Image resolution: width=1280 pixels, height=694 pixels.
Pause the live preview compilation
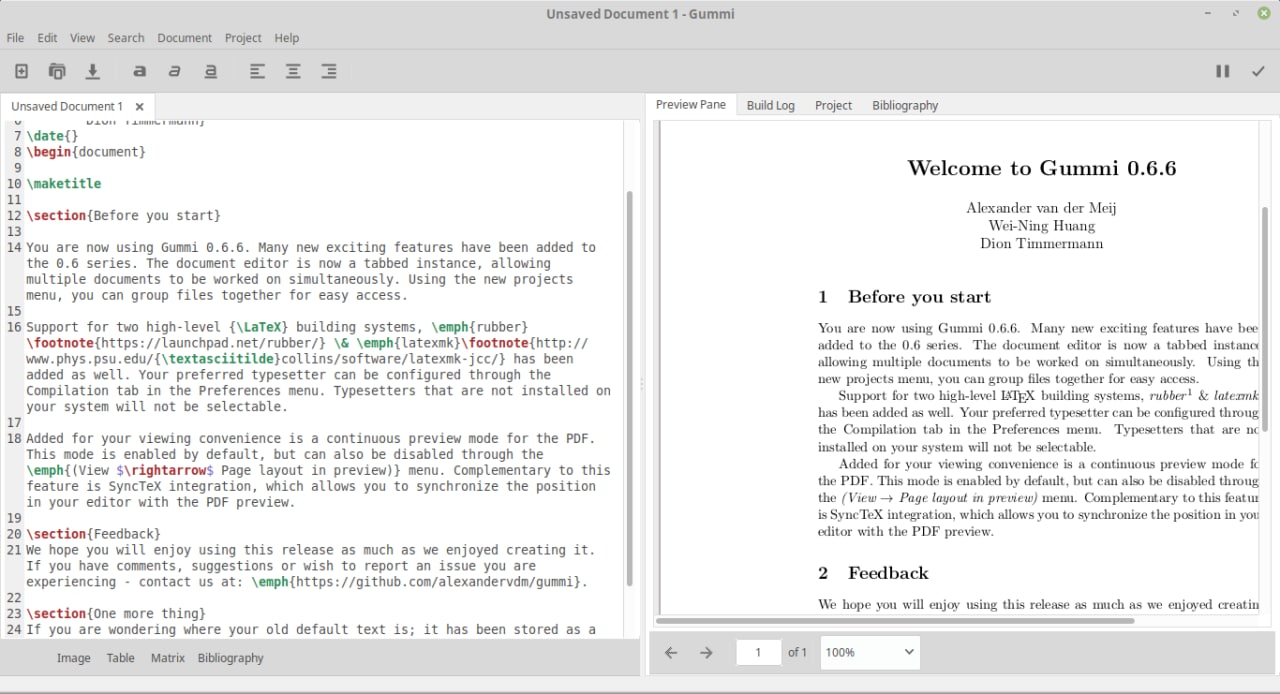[1222, 71]
